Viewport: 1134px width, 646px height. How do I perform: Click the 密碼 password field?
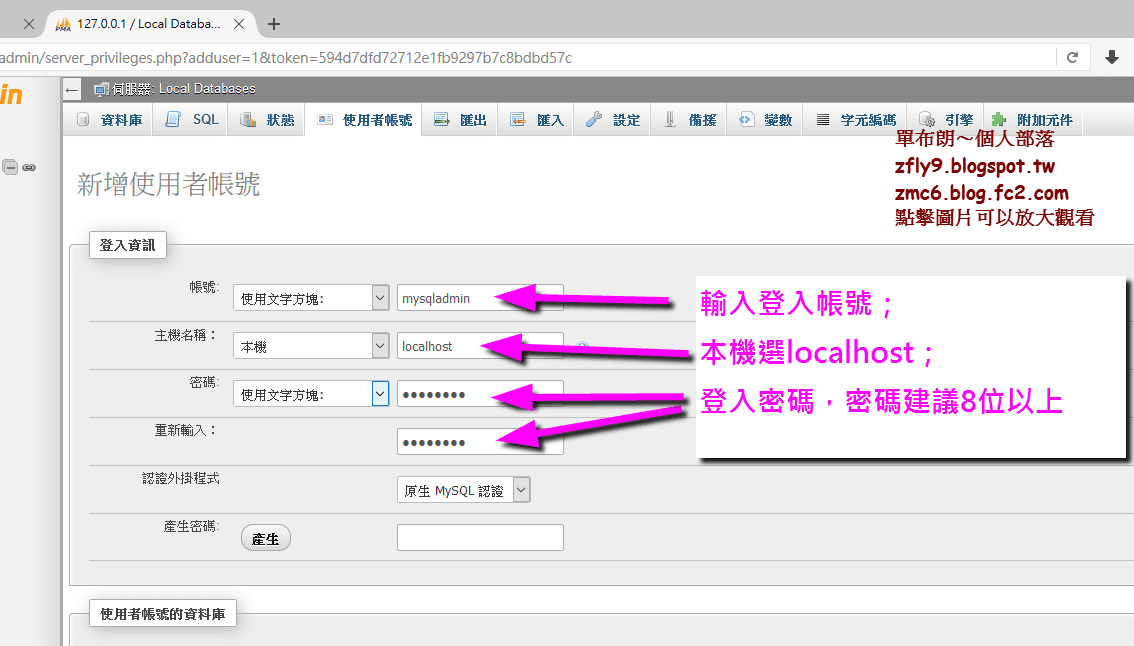click(x=480, y=394)
